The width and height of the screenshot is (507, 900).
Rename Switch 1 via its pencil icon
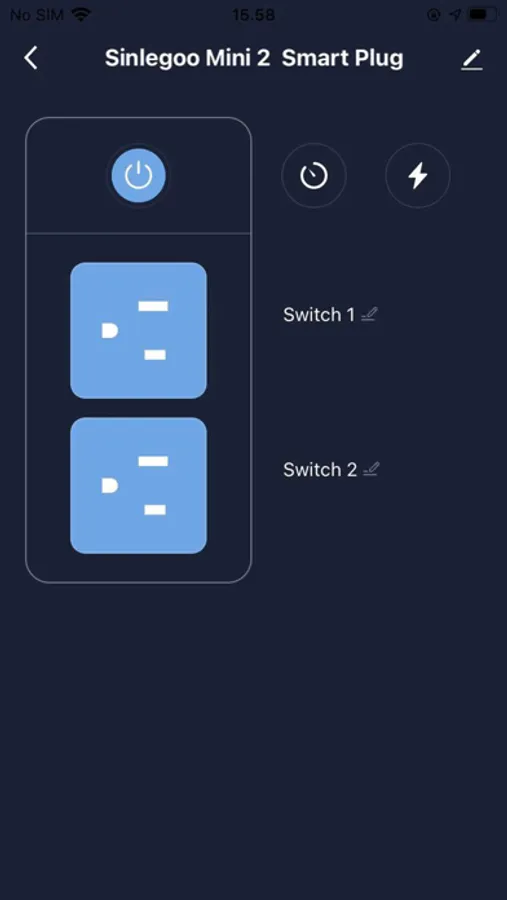point(369,314)
